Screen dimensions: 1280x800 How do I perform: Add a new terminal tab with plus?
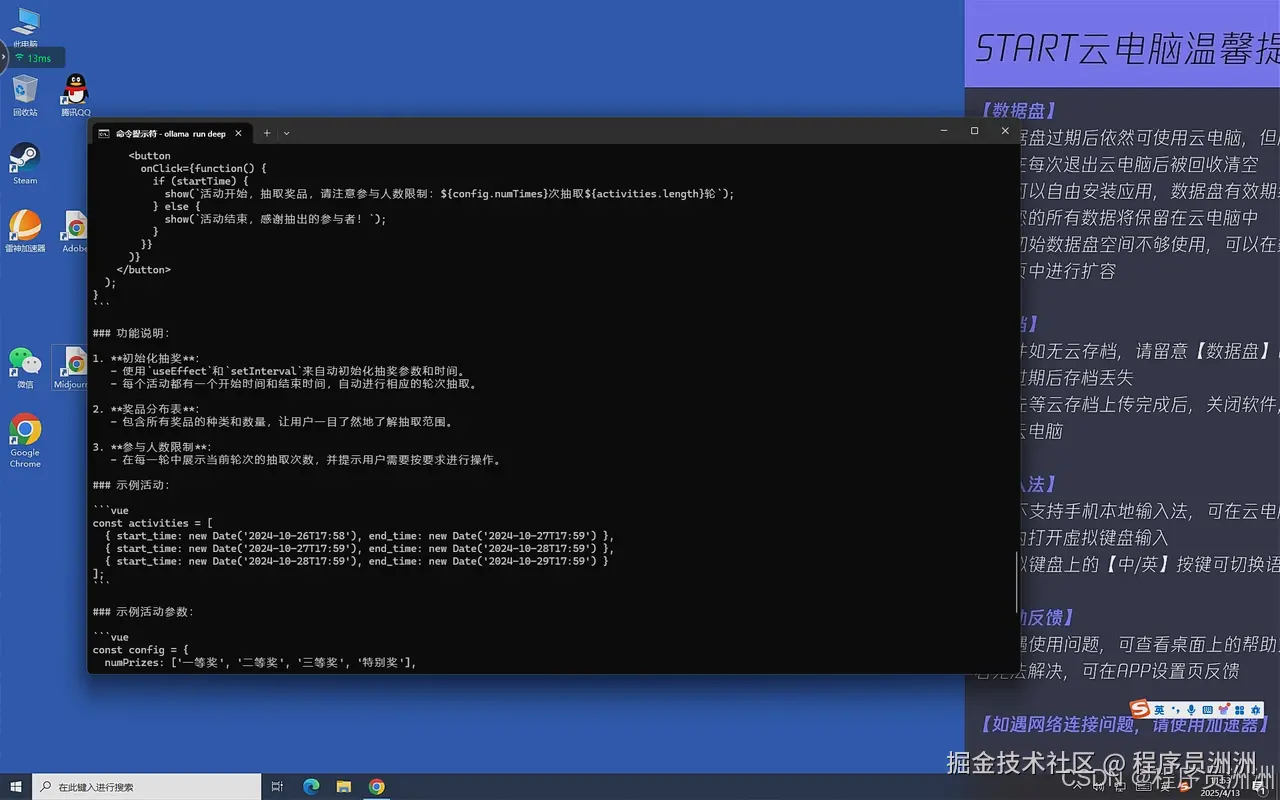pyautogui.click(x=267, y=133)
